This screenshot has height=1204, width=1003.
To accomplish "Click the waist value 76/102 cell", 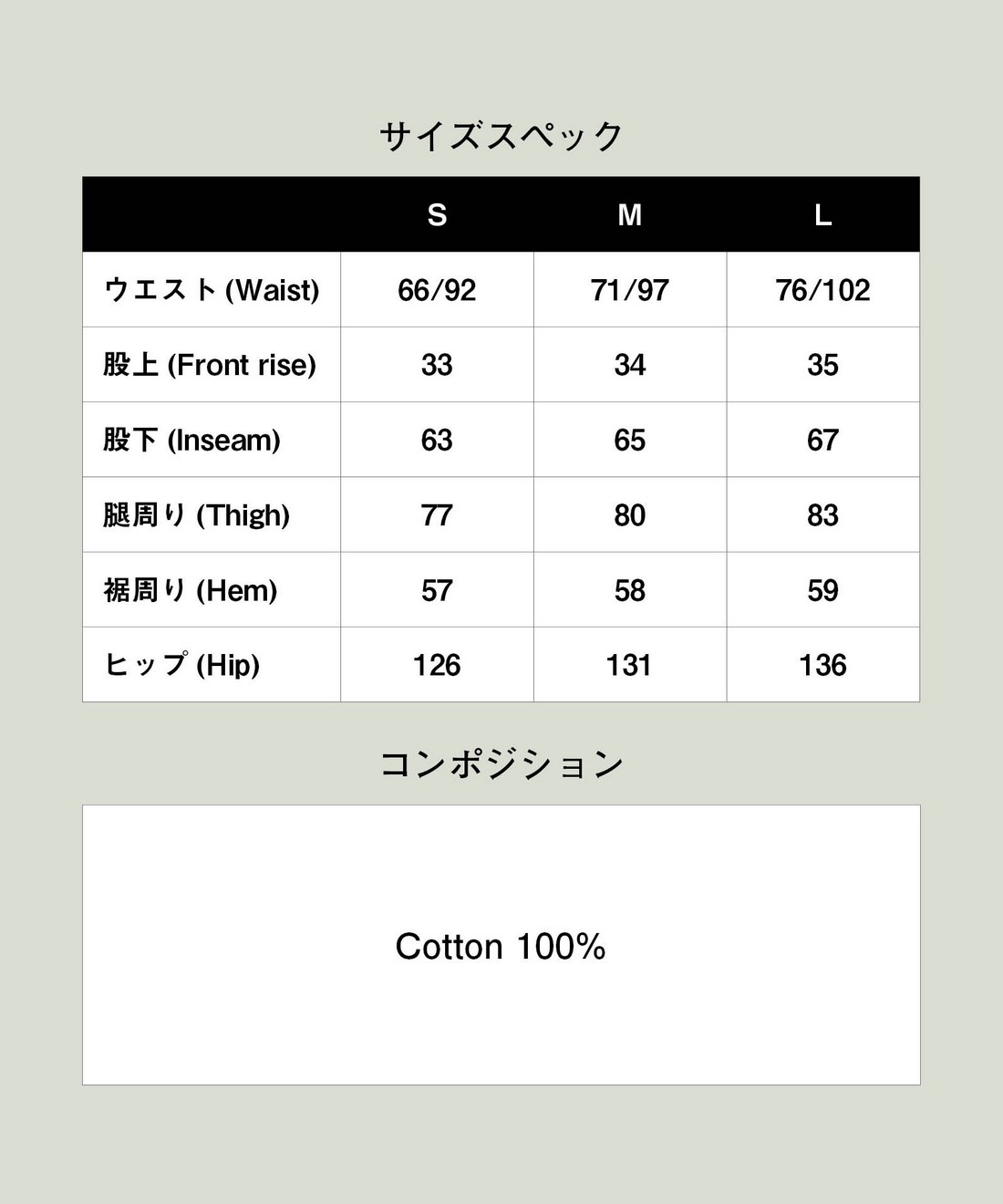I will (x=822, y=290).
